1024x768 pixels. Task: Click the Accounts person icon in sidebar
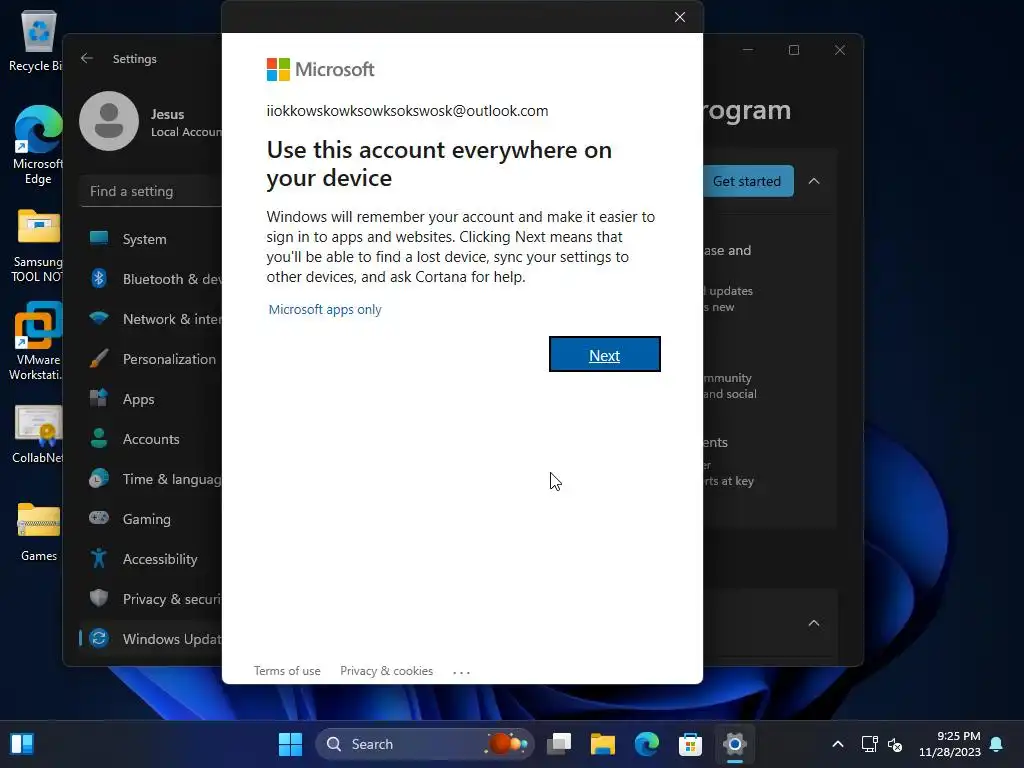tap(99, 438)
